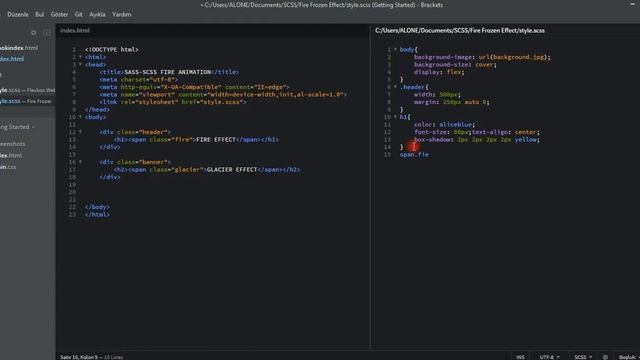Screen dimensions: 640x360
Task: Open the highlighted index.html working file
Action: tap(12, 59)
